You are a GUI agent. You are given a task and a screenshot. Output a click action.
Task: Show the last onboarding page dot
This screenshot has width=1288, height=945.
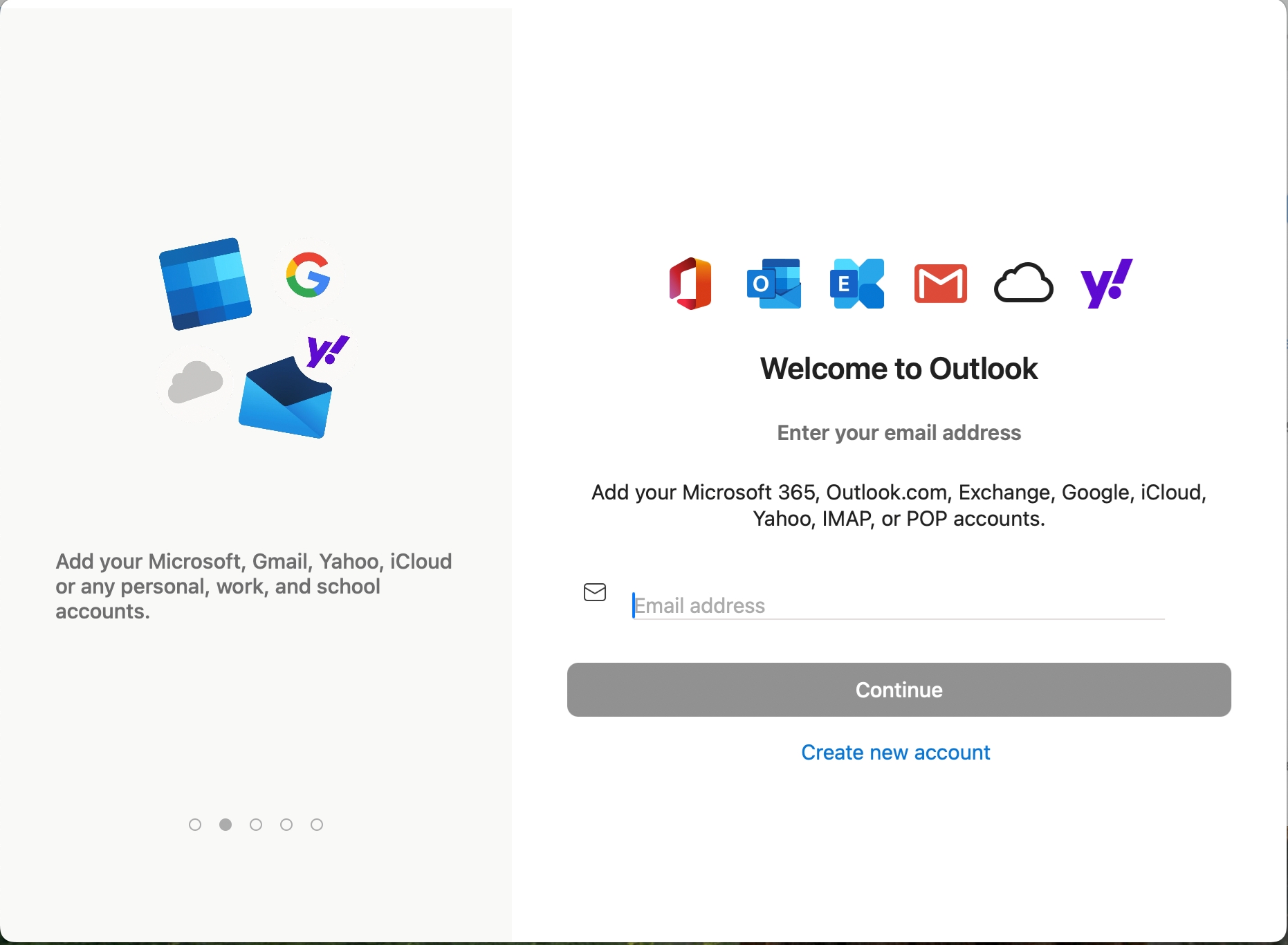pos(317,825)
